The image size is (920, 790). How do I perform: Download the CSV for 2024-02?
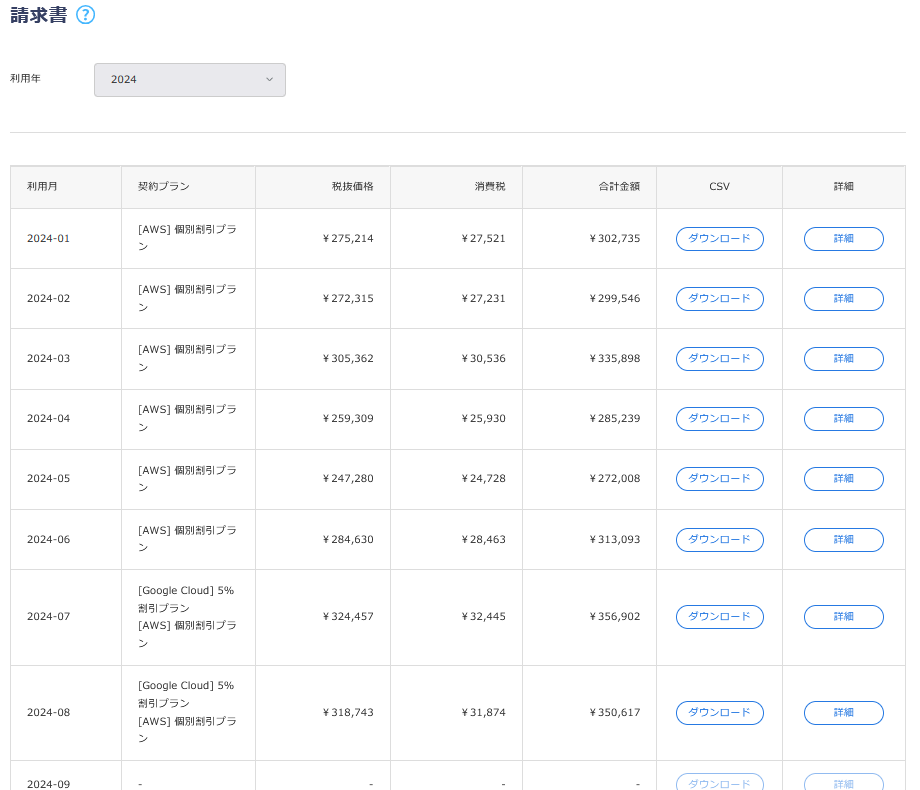click(x=719, y=299)
